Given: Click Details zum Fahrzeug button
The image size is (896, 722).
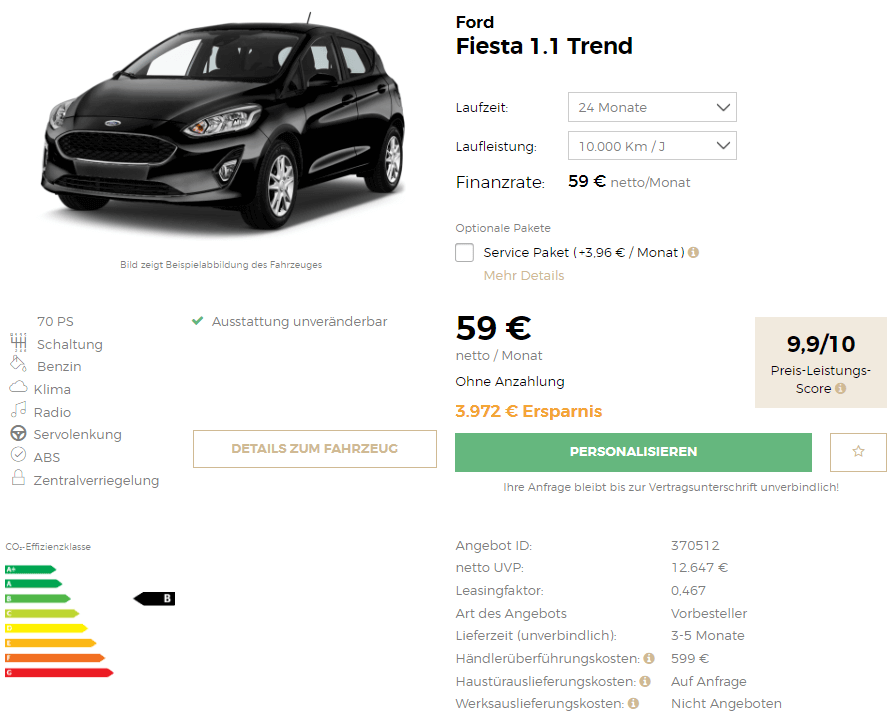Looking at the screenshot, I should coord(315,449).
